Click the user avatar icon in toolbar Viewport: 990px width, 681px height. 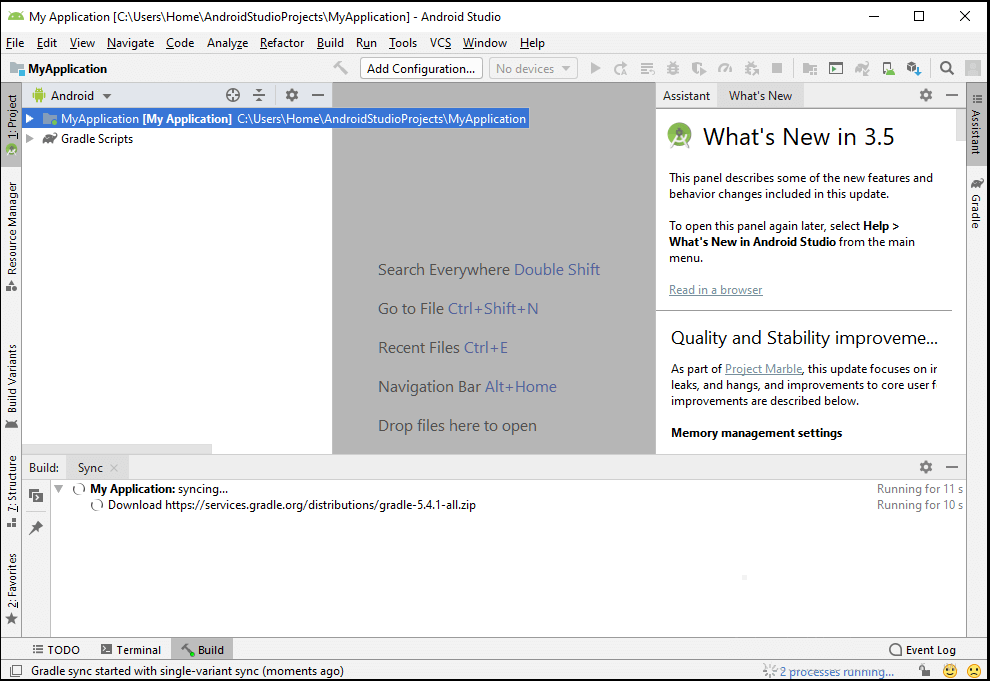[973, 68]
